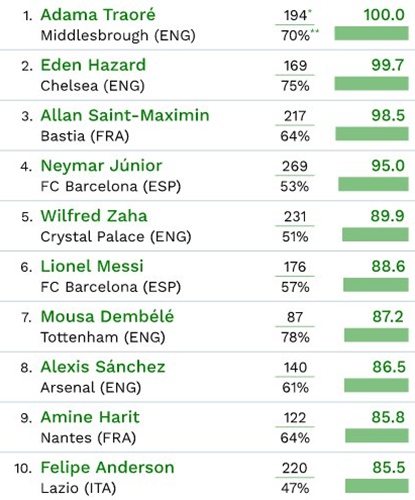415x500 pixels.
Task: Click Wilfred Zaha name
Action: pos(94,216)
